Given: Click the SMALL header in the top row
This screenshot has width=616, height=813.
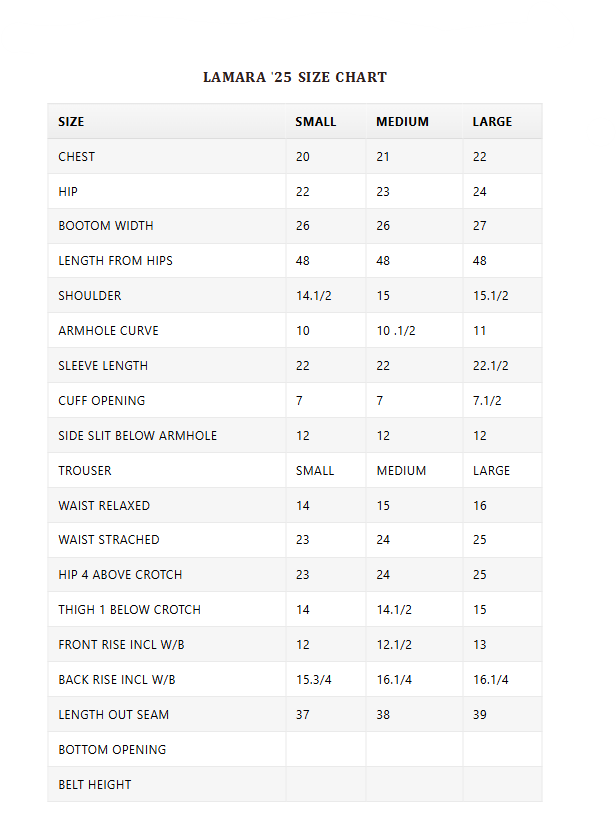Looking at the screenshot, I should point(316,122).
